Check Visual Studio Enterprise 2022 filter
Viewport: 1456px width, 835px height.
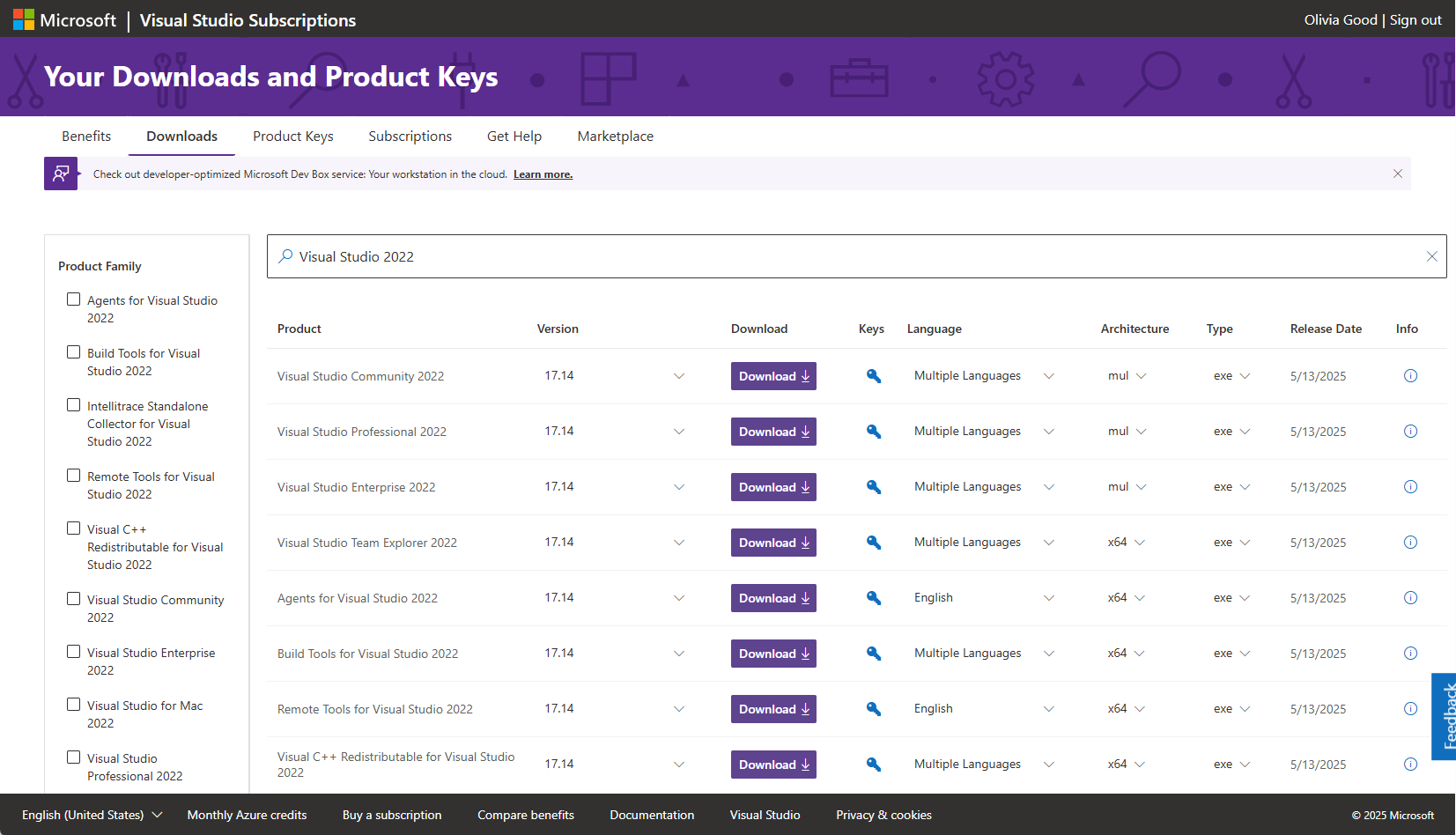point(74,652)
